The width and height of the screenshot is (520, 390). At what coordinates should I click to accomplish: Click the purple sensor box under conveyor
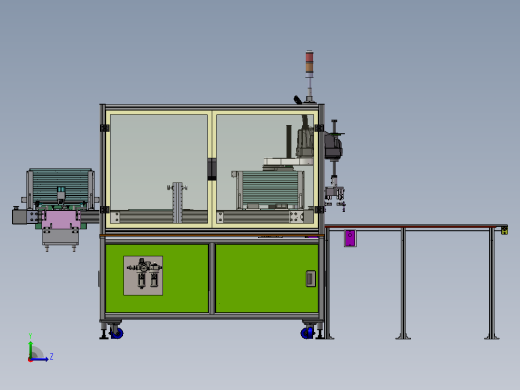[x=350, y=238]
